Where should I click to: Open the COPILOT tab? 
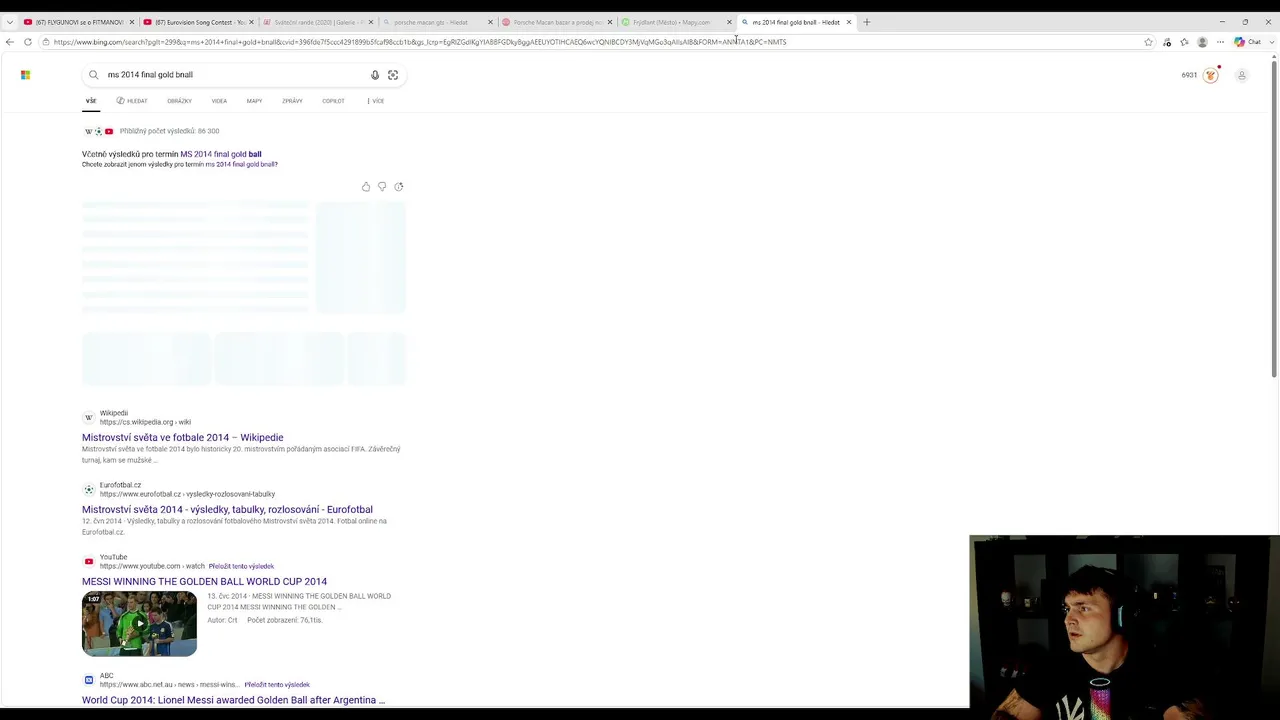coord(333,101)
